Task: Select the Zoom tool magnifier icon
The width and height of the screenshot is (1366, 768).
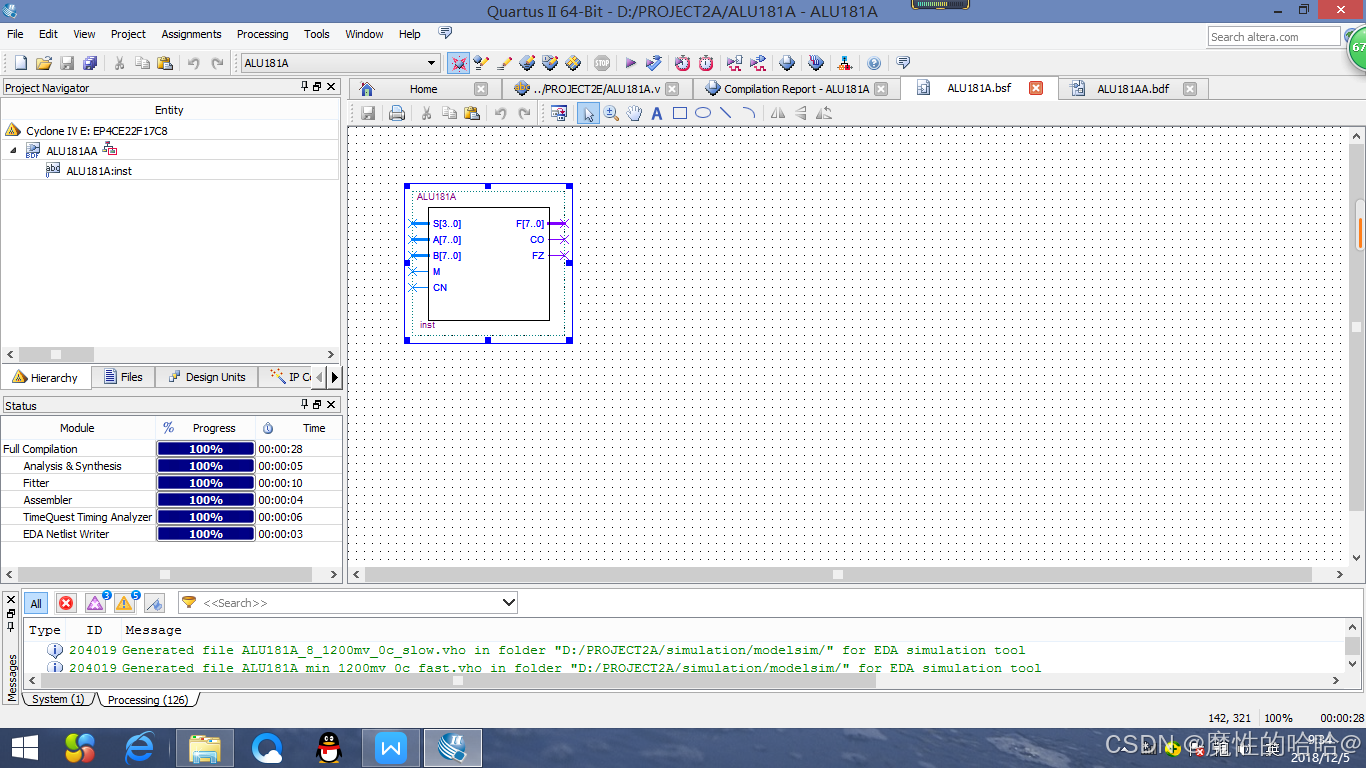Action: [x=611, y=113]
